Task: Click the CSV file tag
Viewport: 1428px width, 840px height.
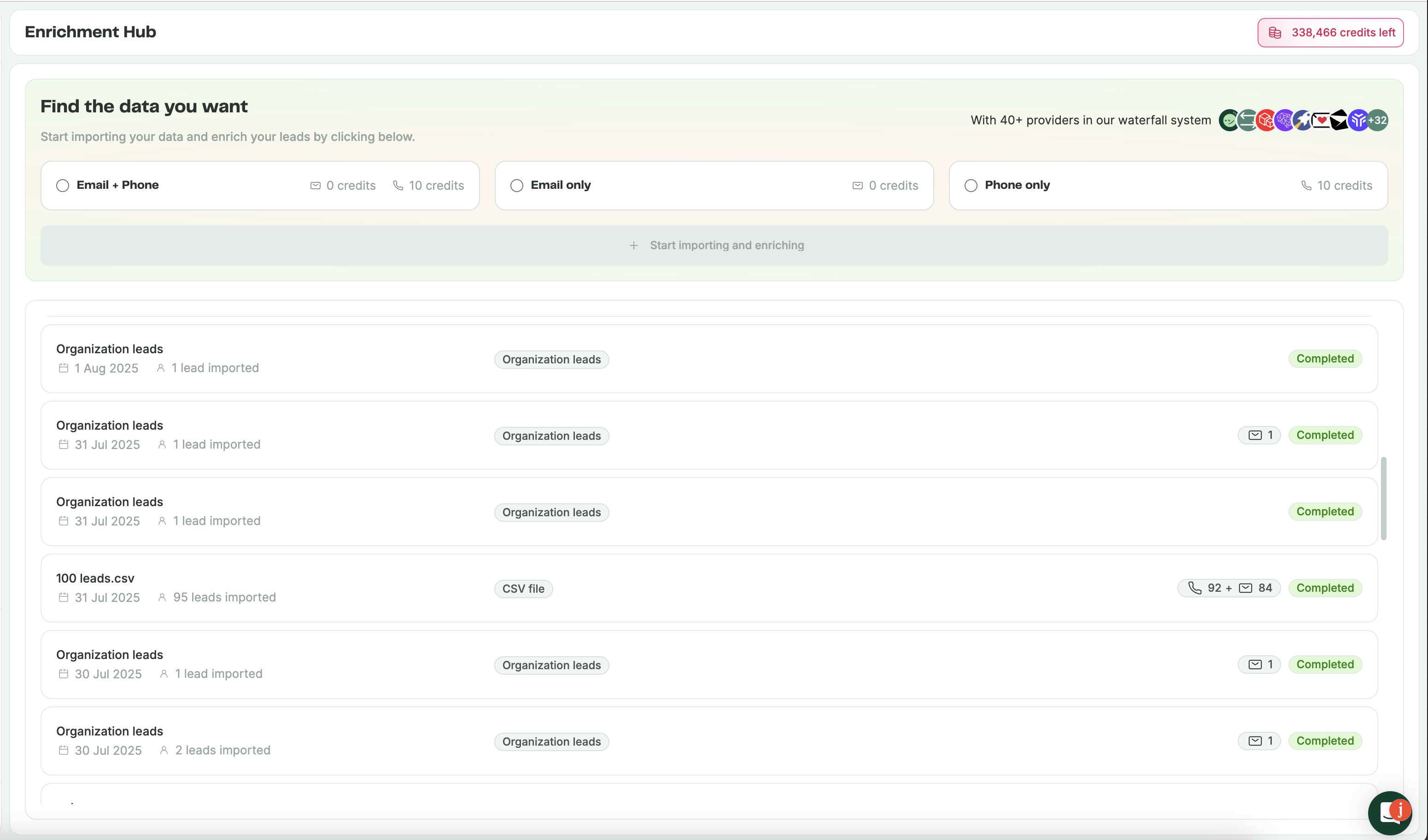Action: (523, 589)
